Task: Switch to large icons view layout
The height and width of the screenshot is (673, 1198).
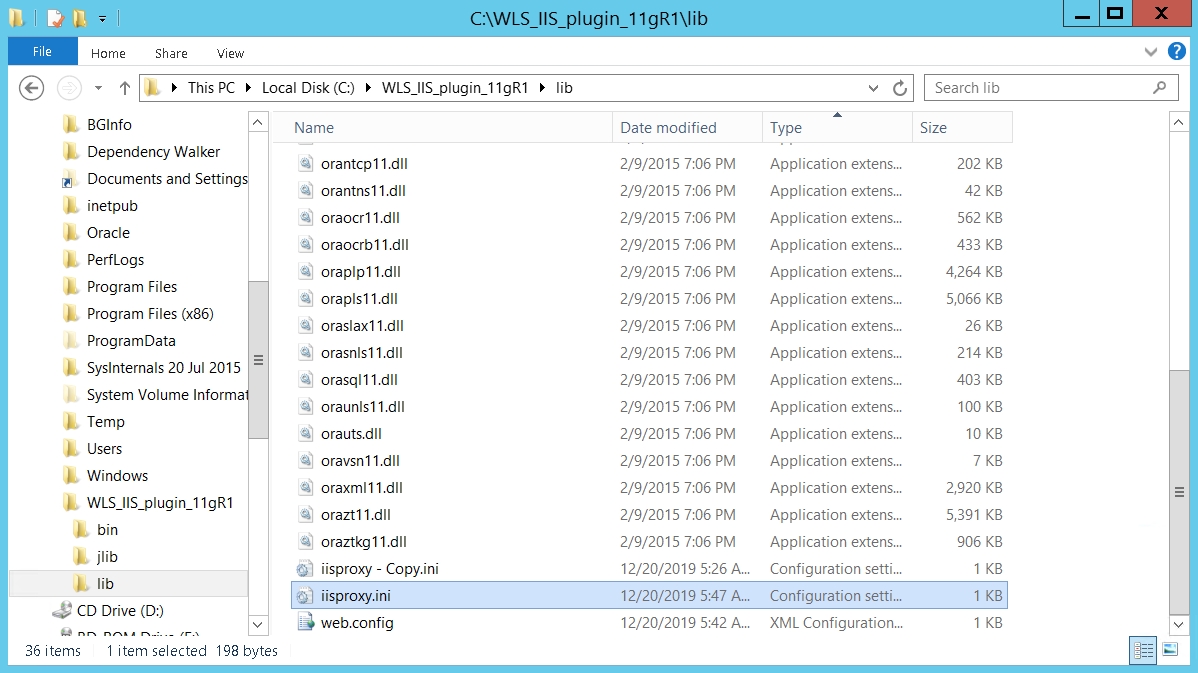Action: point(1169,650)
